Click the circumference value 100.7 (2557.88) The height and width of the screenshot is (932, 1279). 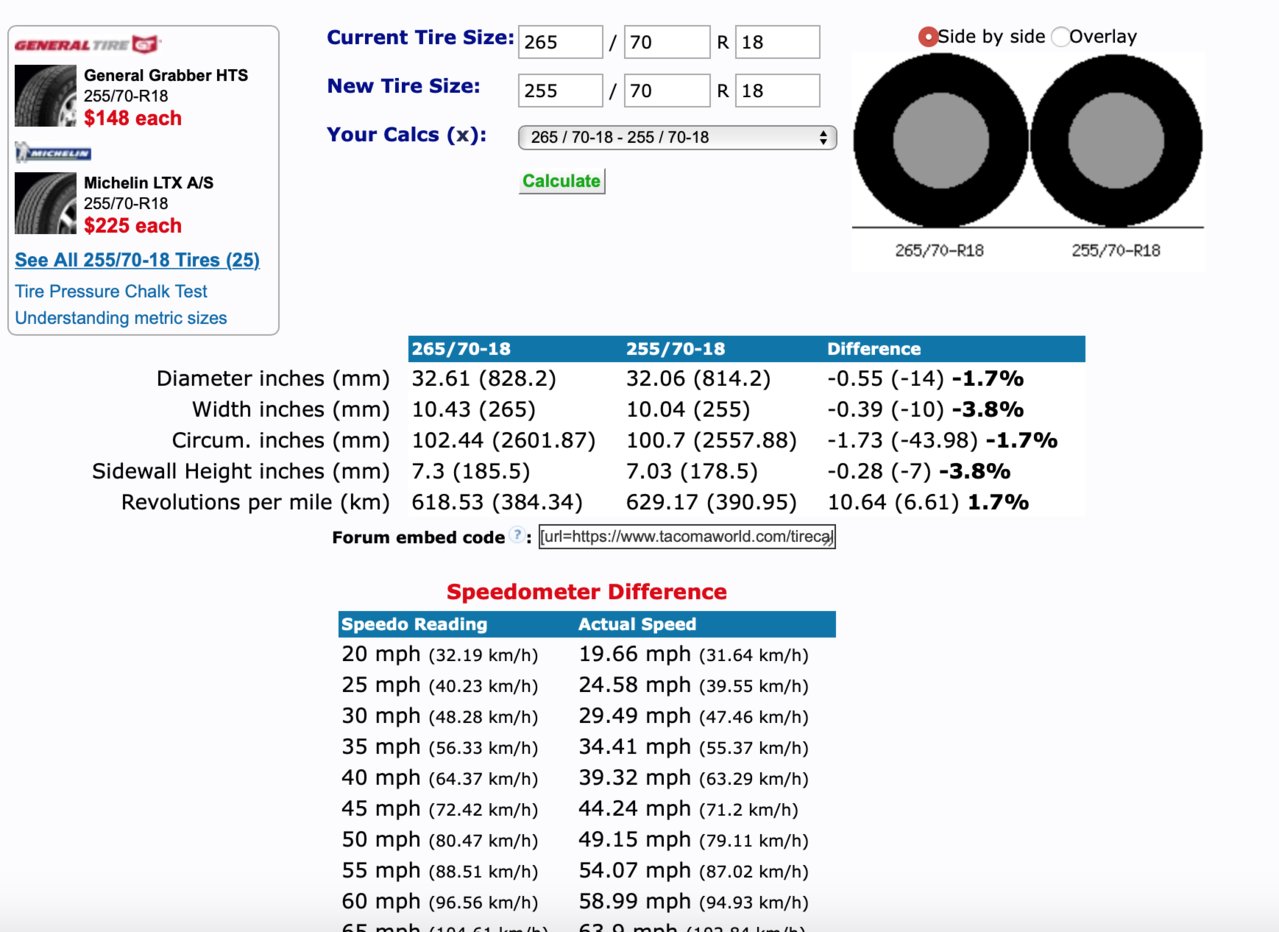tap(712, 441)
